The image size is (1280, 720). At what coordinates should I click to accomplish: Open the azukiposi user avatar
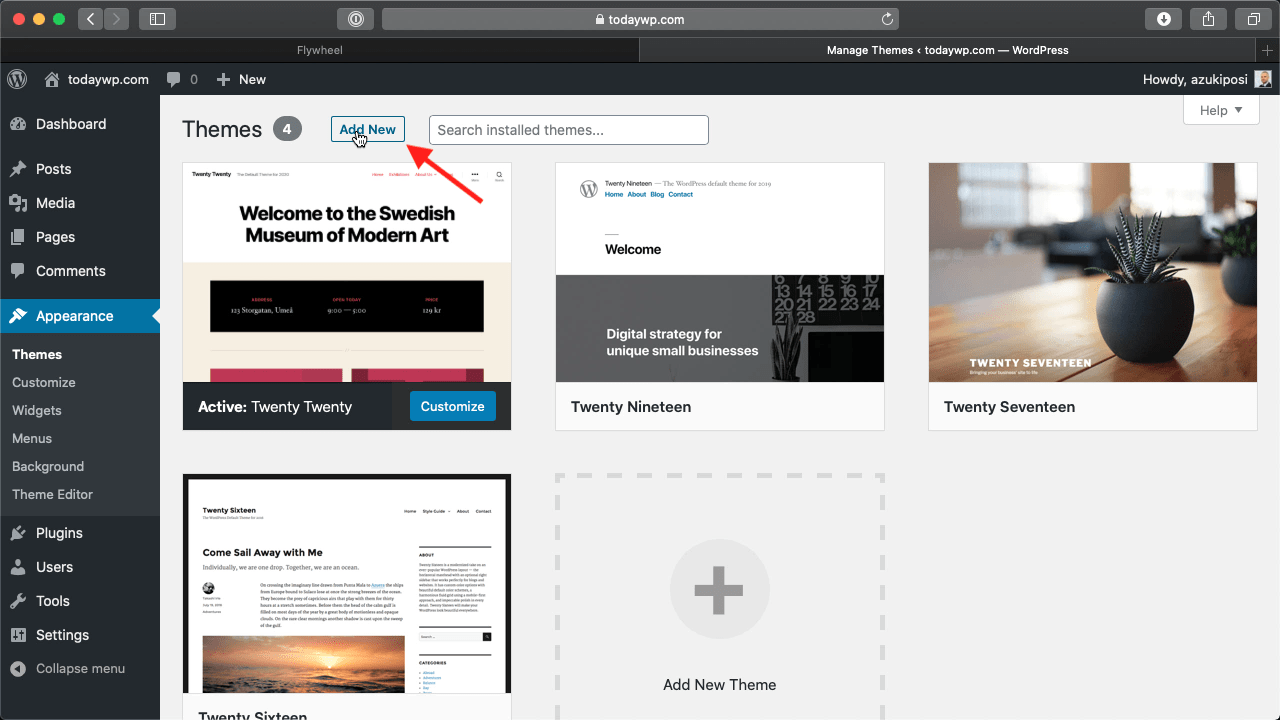coord(1264,79)
